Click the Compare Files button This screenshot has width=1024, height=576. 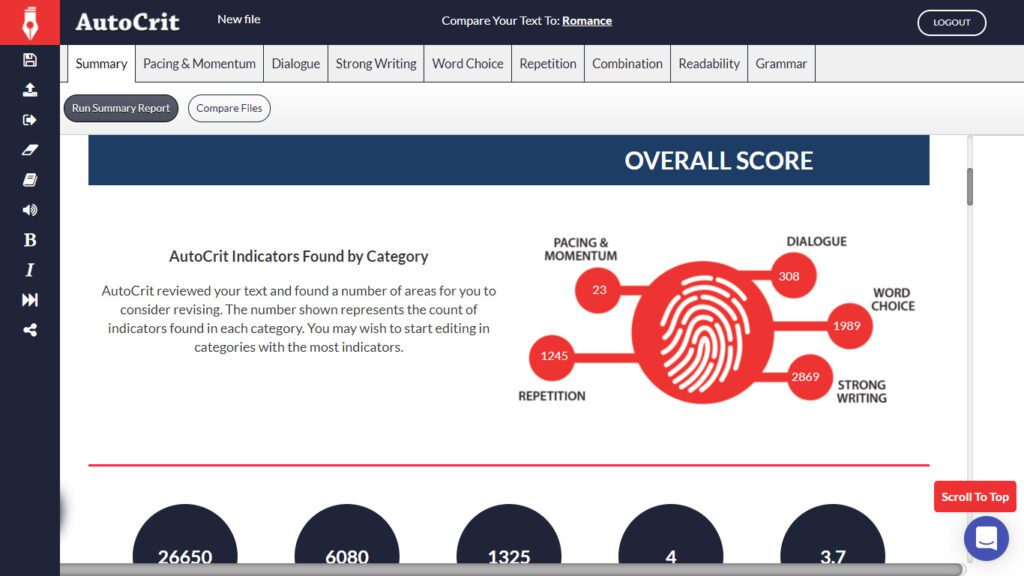tap(229, 108)
